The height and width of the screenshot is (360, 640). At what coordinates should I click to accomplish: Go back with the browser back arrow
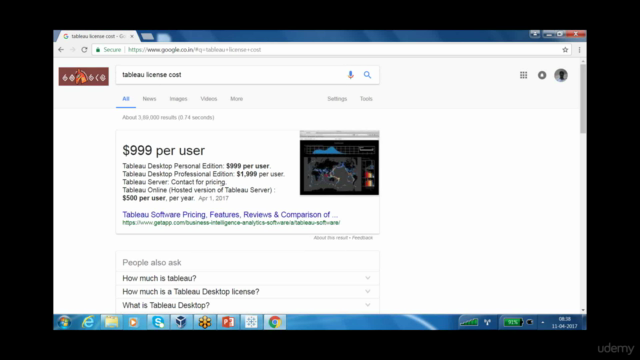[x=61, y=50]
